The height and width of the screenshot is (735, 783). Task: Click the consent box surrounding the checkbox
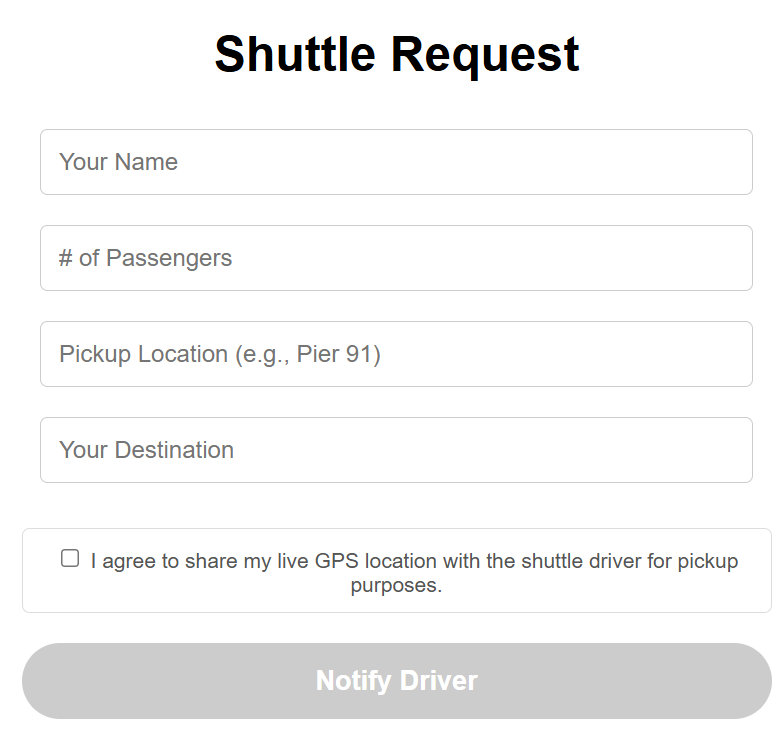(x=396, y=570)
